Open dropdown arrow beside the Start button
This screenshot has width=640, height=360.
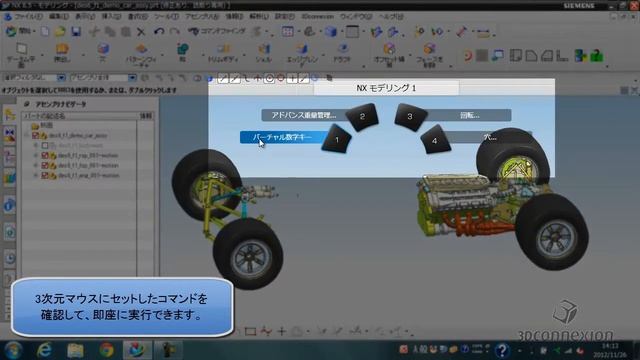(34, 31)
